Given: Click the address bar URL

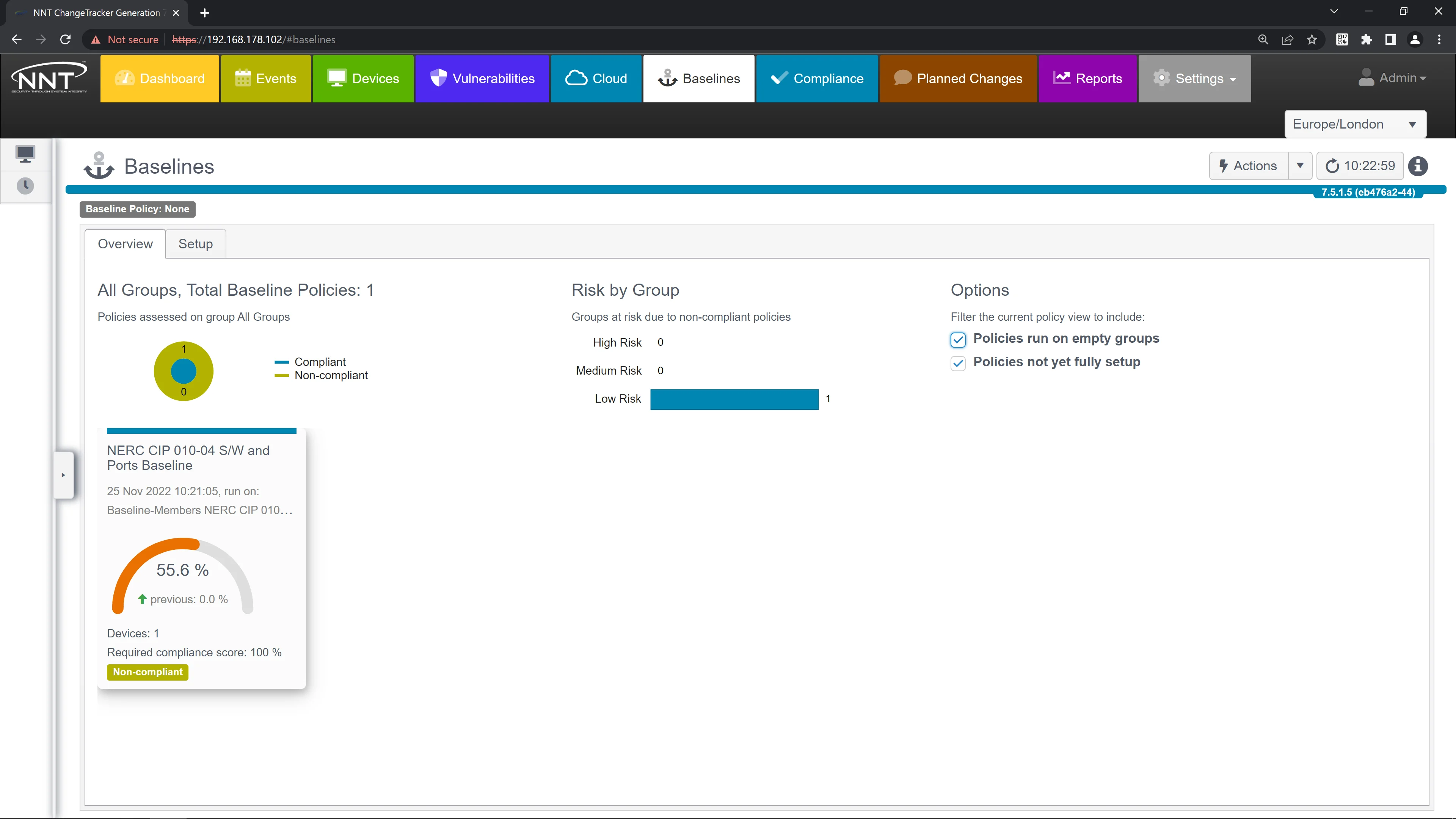Looking at the screenshot, I should tap(254, 39).
